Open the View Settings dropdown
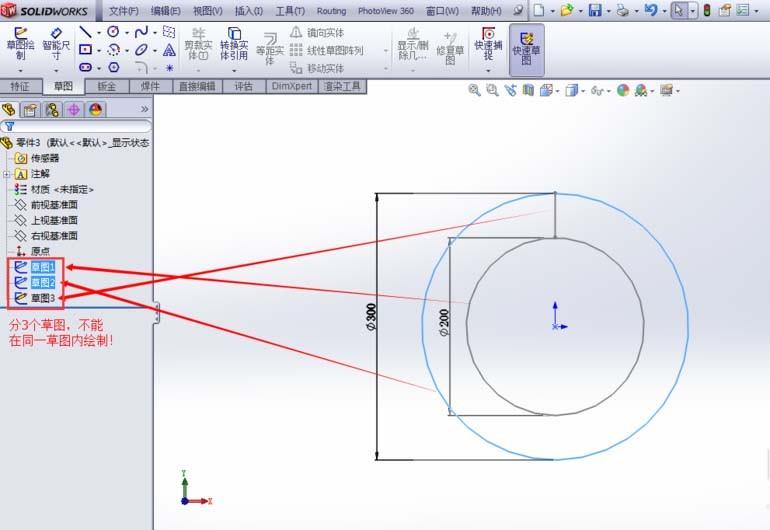Viewport: 770px width, 530px height. tap(678, 91)
